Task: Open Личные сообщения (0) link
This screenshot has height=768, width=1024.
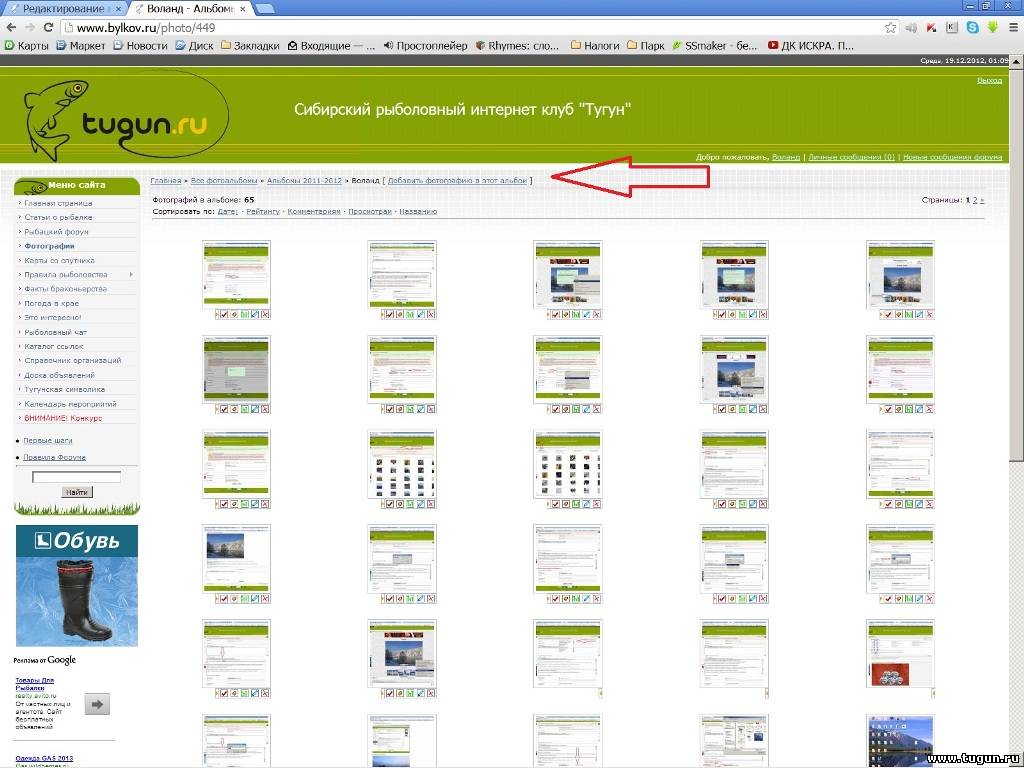Action: pos(851,157)
